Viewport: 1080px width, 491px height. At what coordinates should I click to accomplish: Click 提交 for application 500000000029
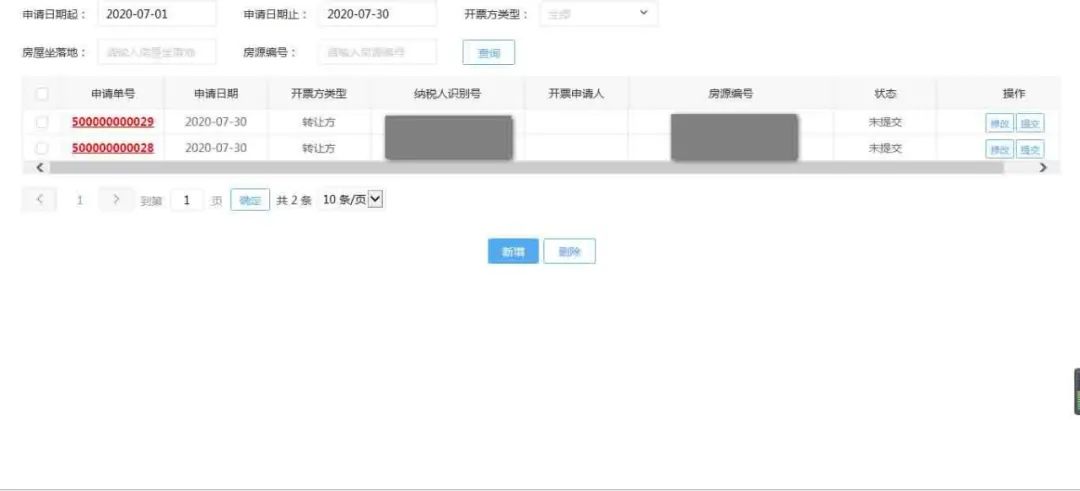1030,124
